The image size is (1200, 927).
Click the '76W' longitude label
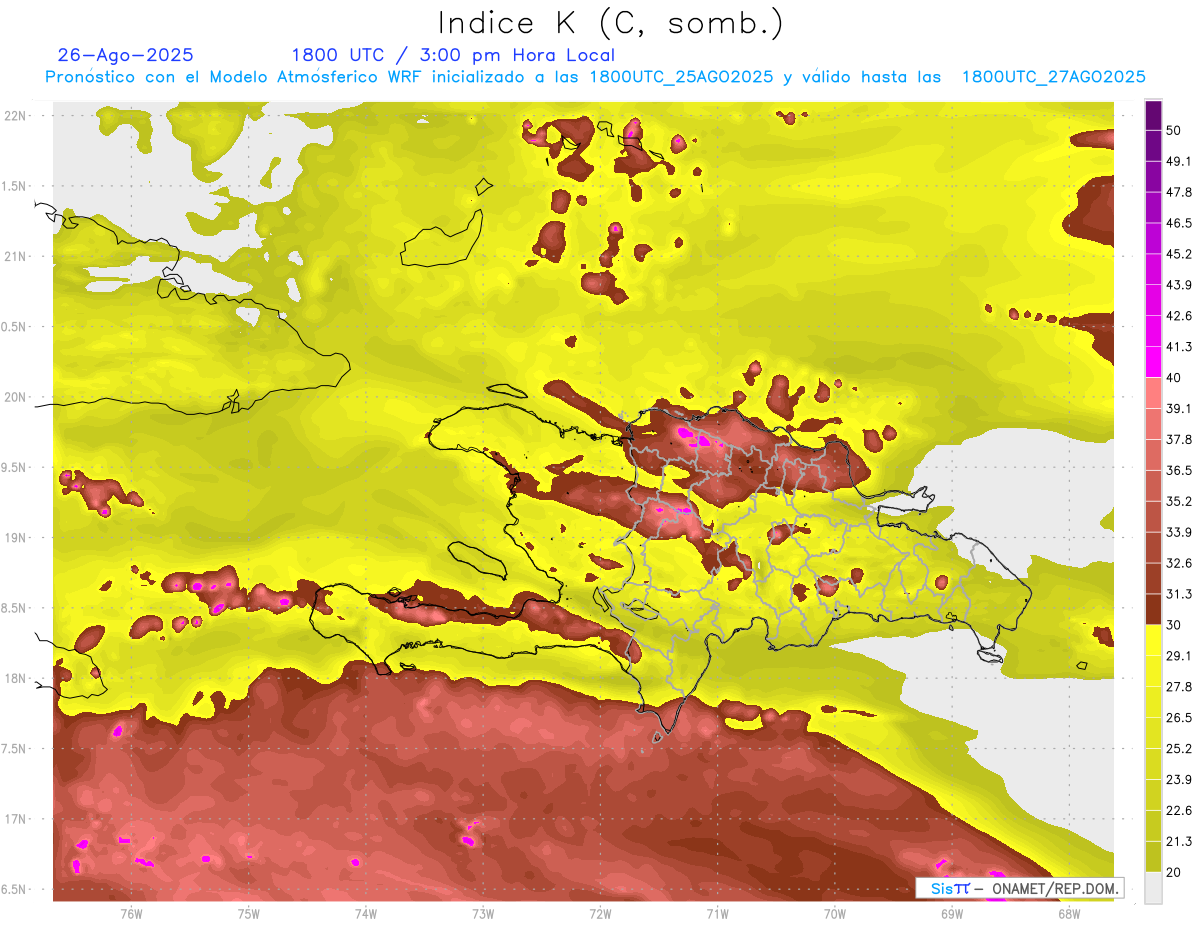click(x=131, y=913)
